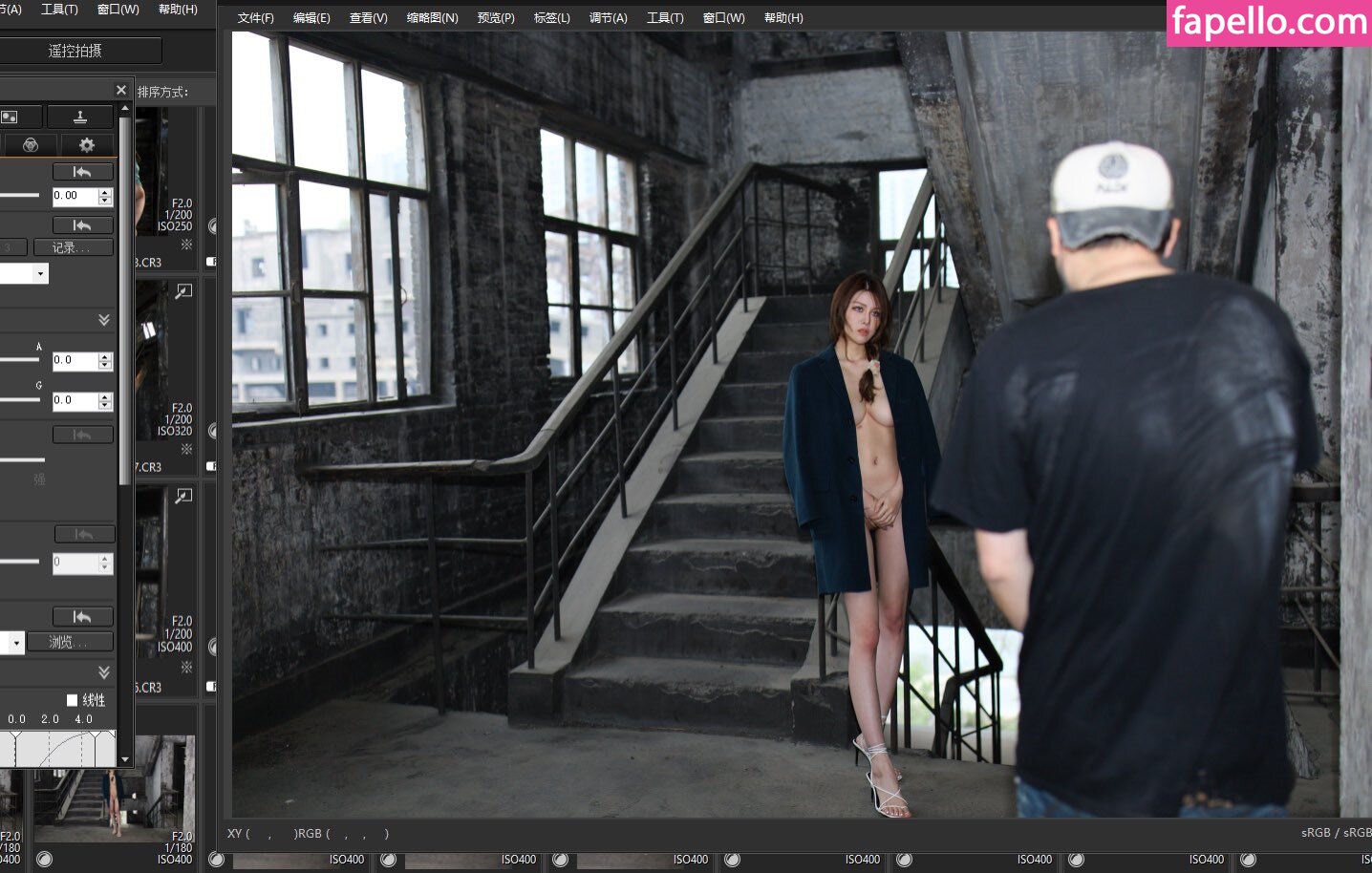Open the stamp tool tab in the palette

tap(80, 117)
